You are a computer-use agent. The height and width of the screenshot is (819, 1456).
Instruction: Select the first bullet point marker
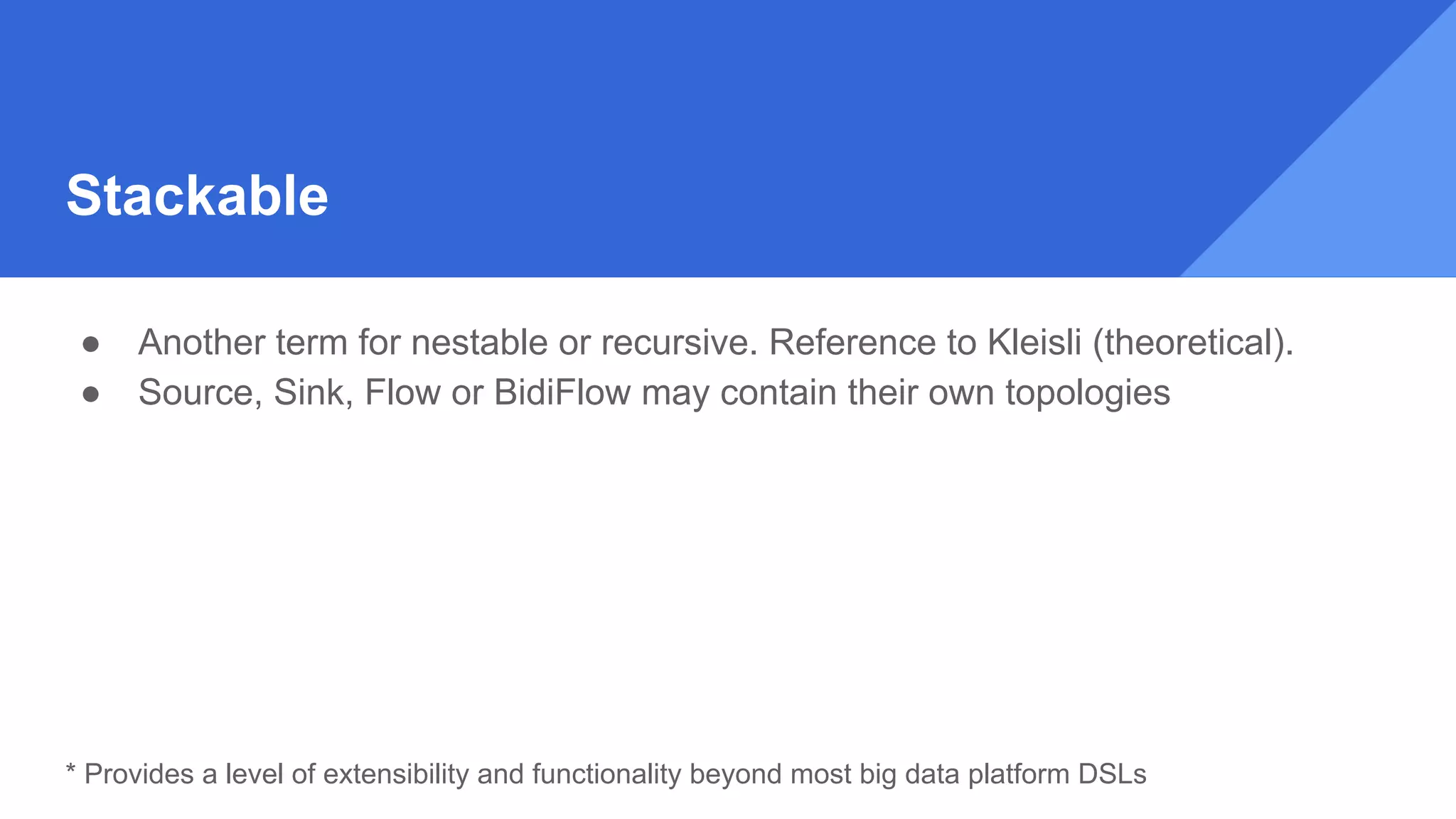(x=90, y=345)
